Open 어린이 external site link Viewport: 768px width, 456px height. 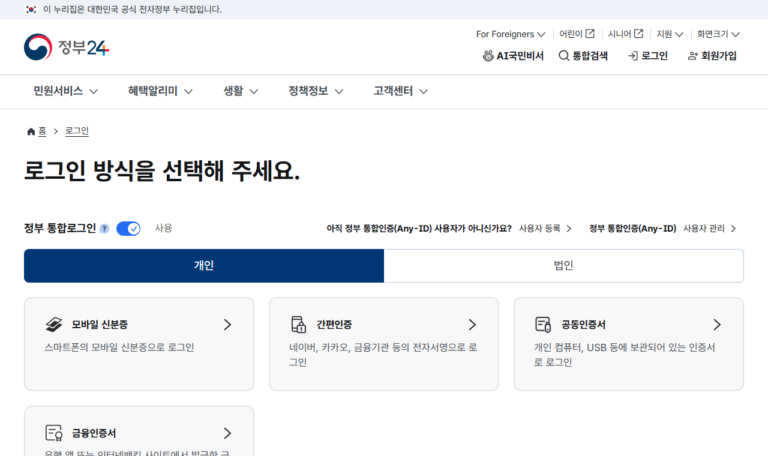click(x=576, y=34)
